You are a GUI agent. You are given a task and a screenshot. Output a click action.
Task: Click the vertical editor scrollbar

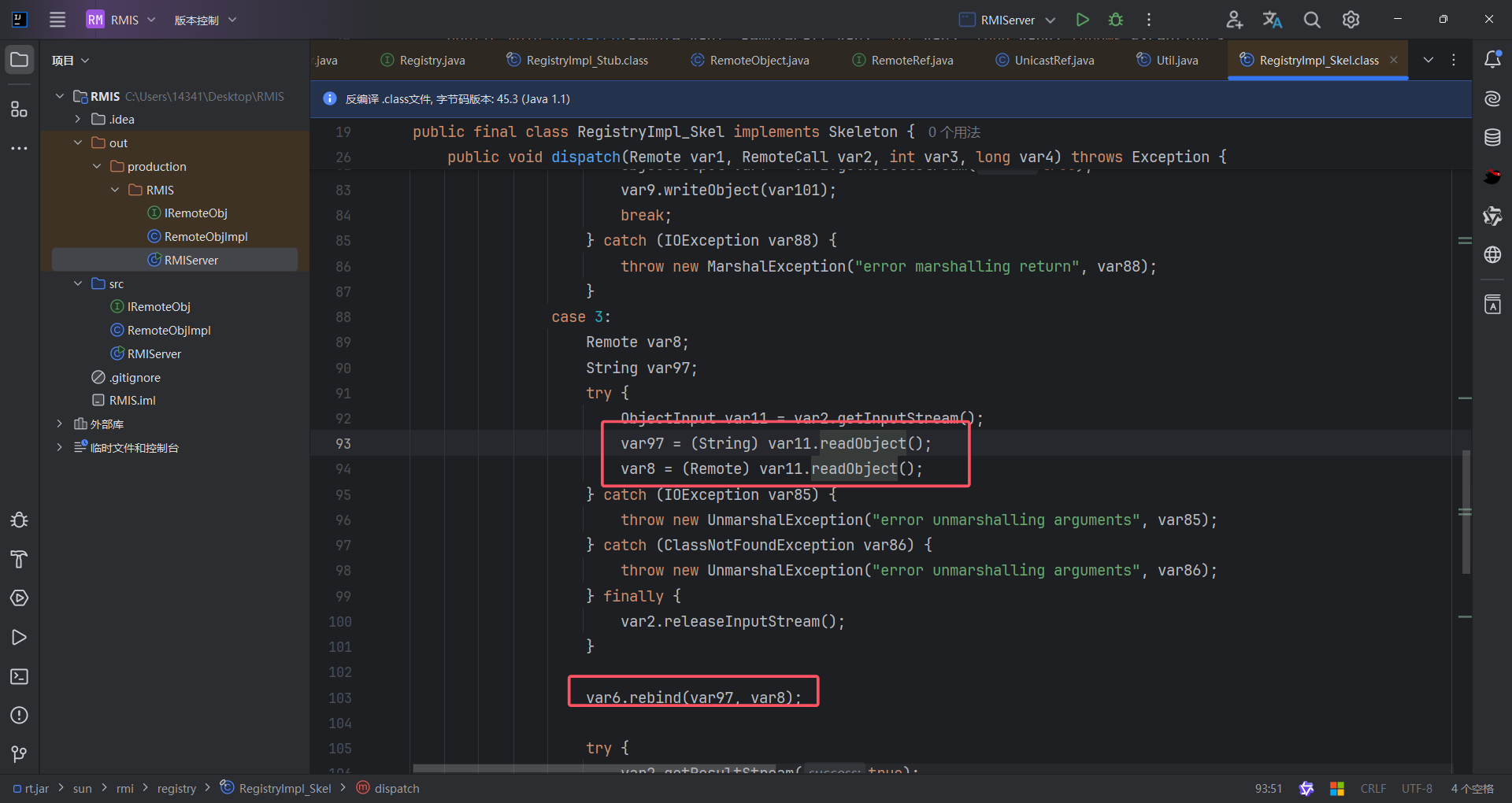click(x=1466, y=511)
